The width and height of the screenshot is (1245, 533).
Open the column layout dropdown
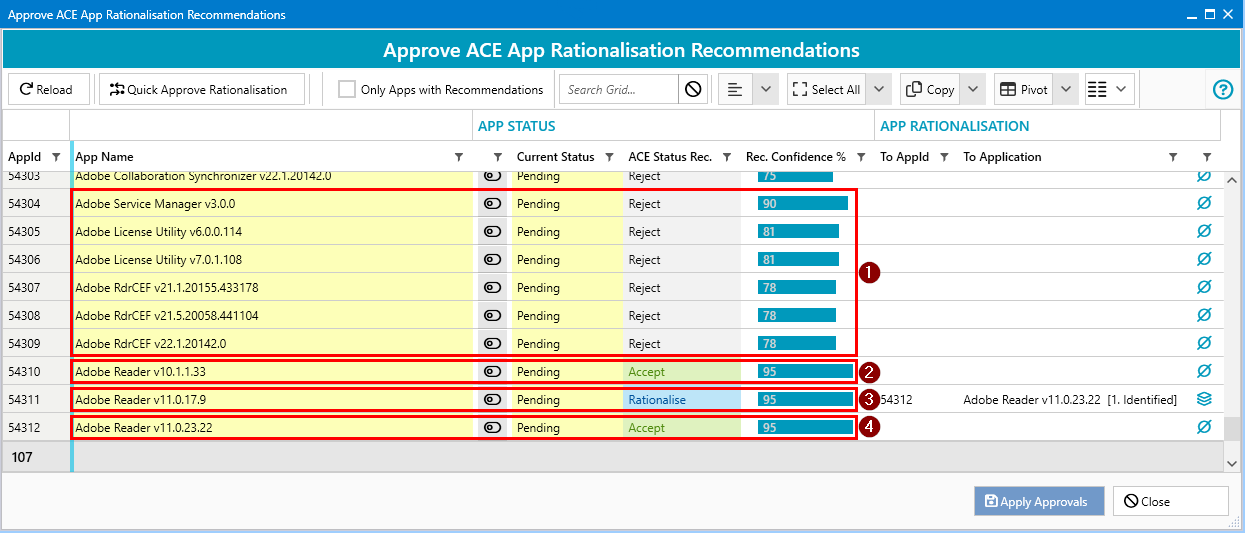pos(1109,89)
